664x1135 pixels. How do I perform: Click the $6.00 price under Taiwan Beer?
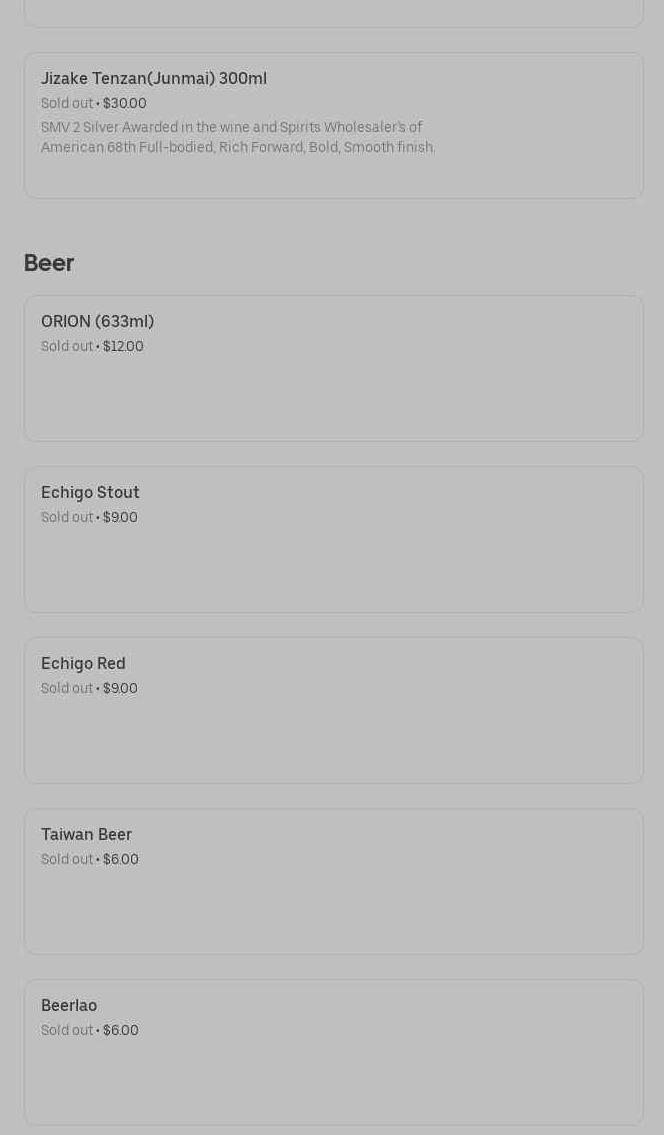pos(121,860)
